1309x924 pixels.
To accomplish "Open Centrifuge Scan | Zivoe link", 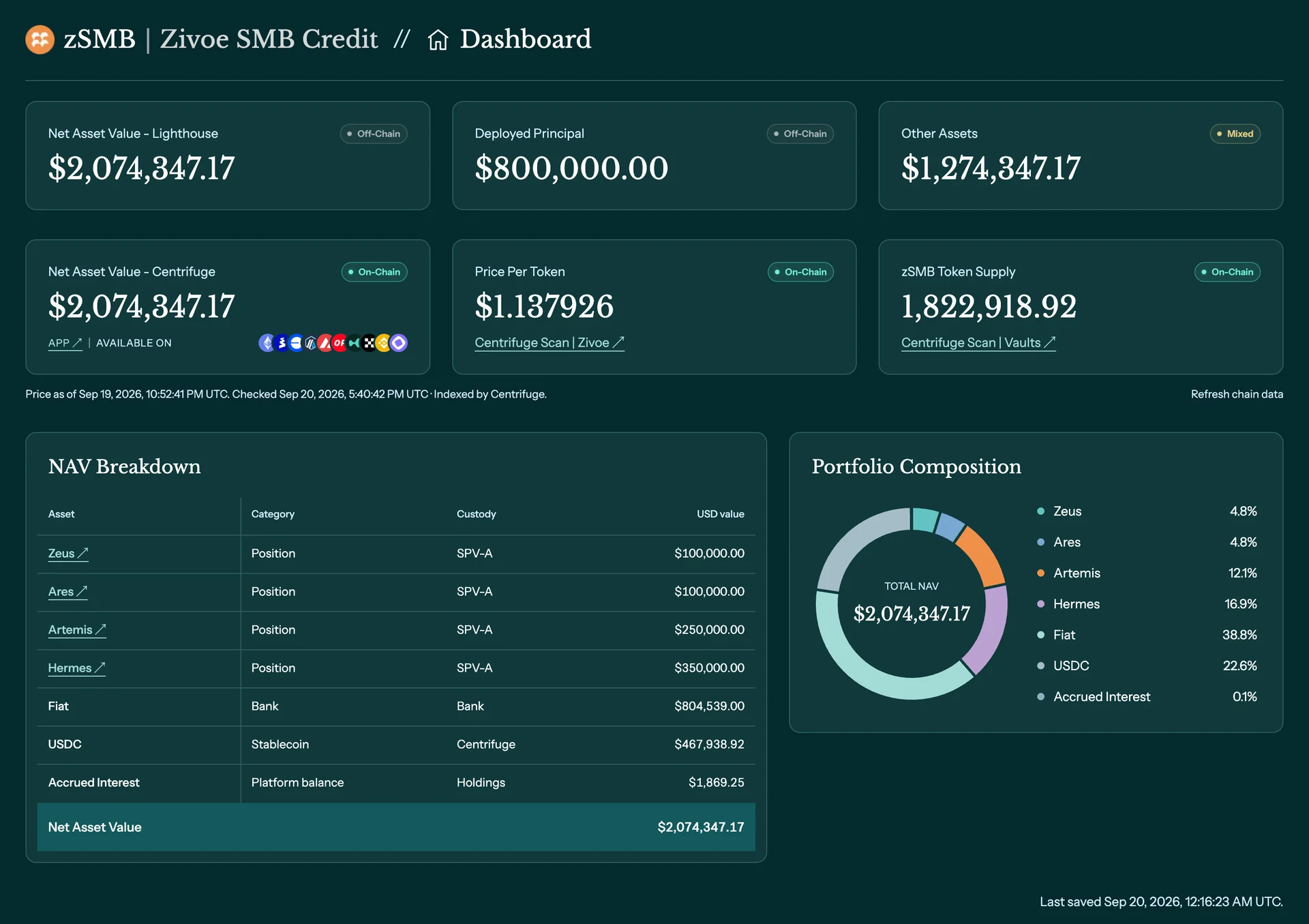I will (550, 343).
